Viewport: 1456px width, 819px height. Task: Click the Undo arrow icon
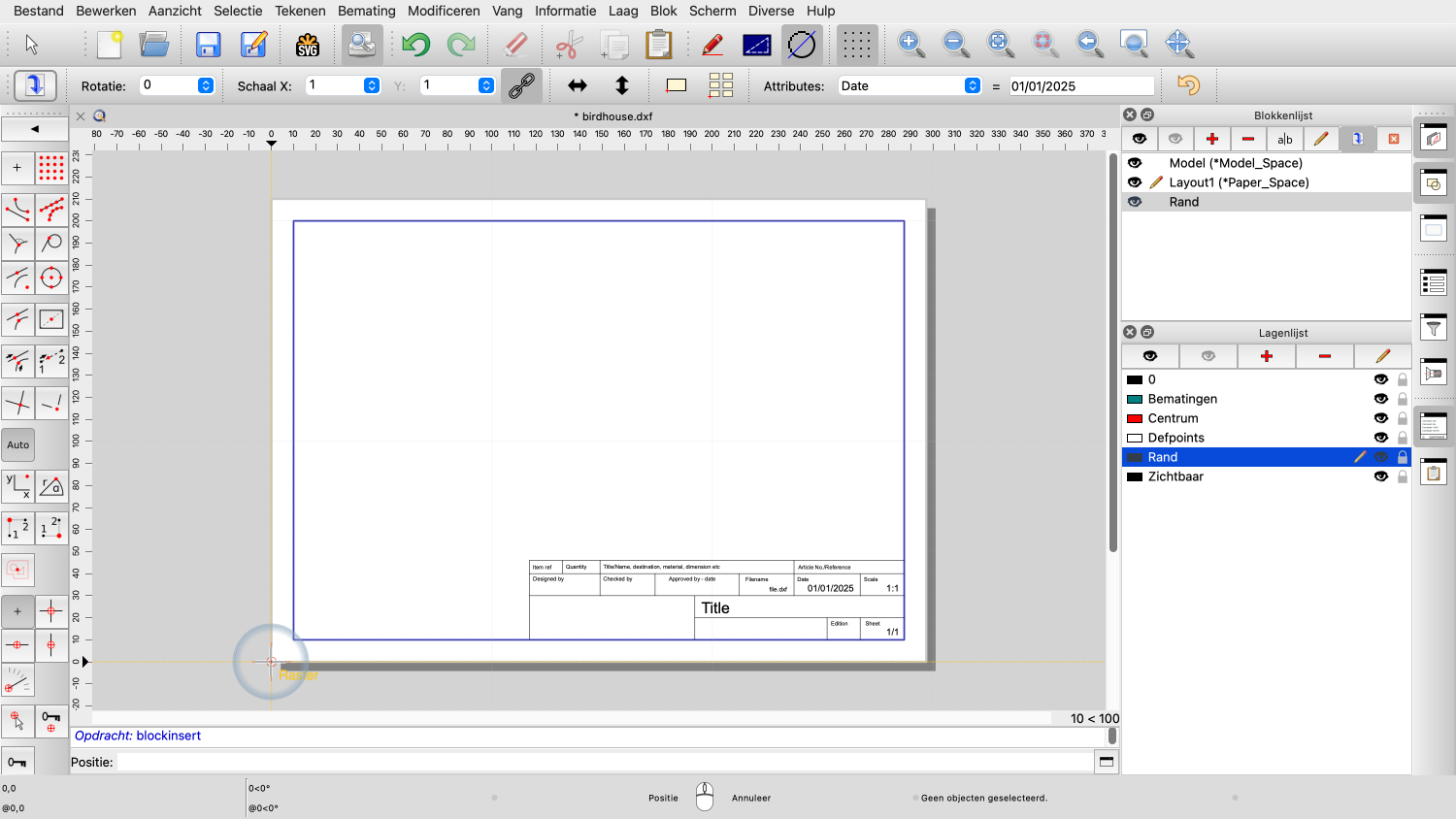(415, 45)
